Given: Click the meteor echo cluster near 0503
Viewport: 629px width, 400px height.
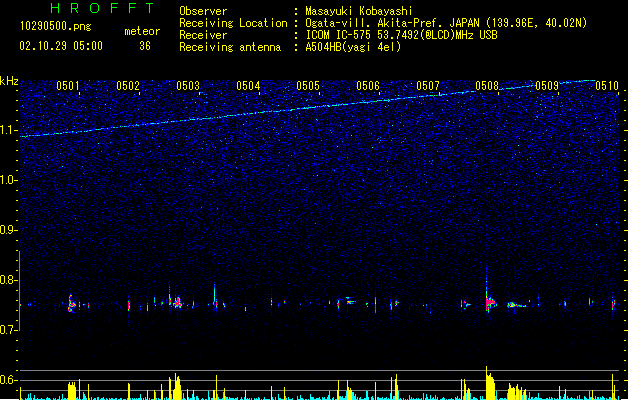Looking at the screenshot, I should tap(176, 302).
